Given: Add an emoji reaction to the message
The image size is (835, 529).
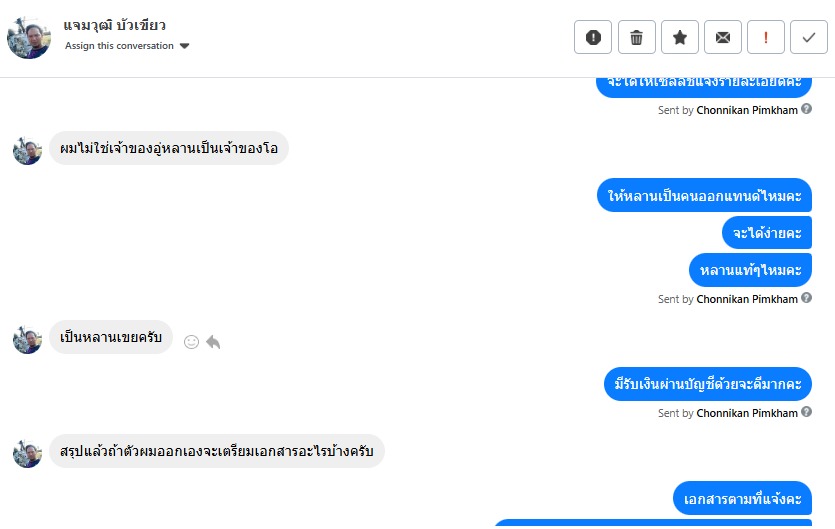Looking at the screenshot, I should point(191,342).
